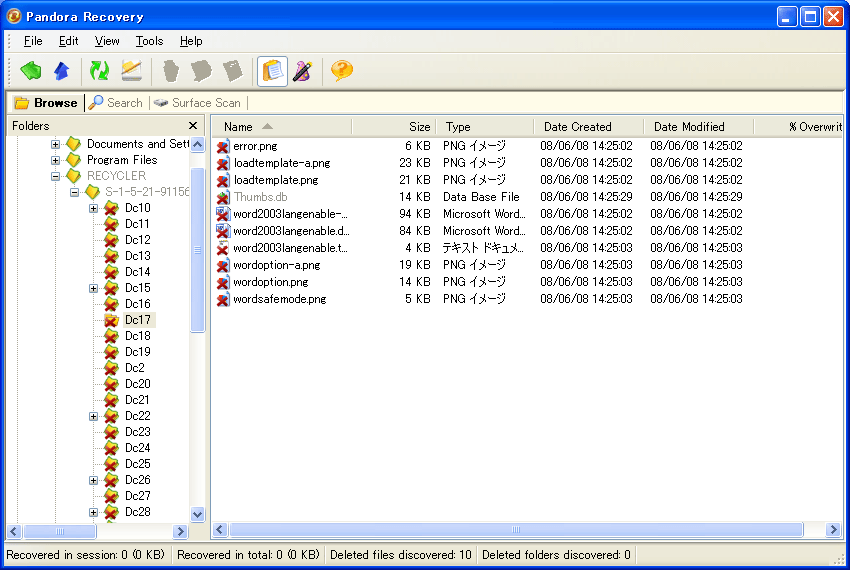Click the folder tree scroll down arrow
The width and height of the screenshot is (850, 570).
coord(197,514)
